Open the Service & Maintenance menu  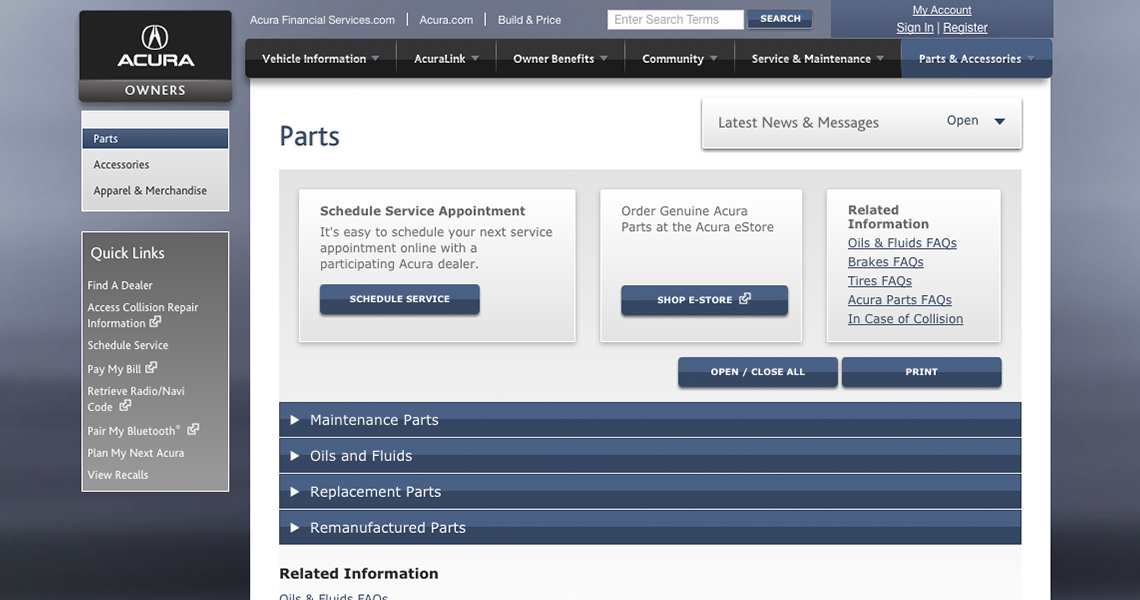(x=817, y=59)
